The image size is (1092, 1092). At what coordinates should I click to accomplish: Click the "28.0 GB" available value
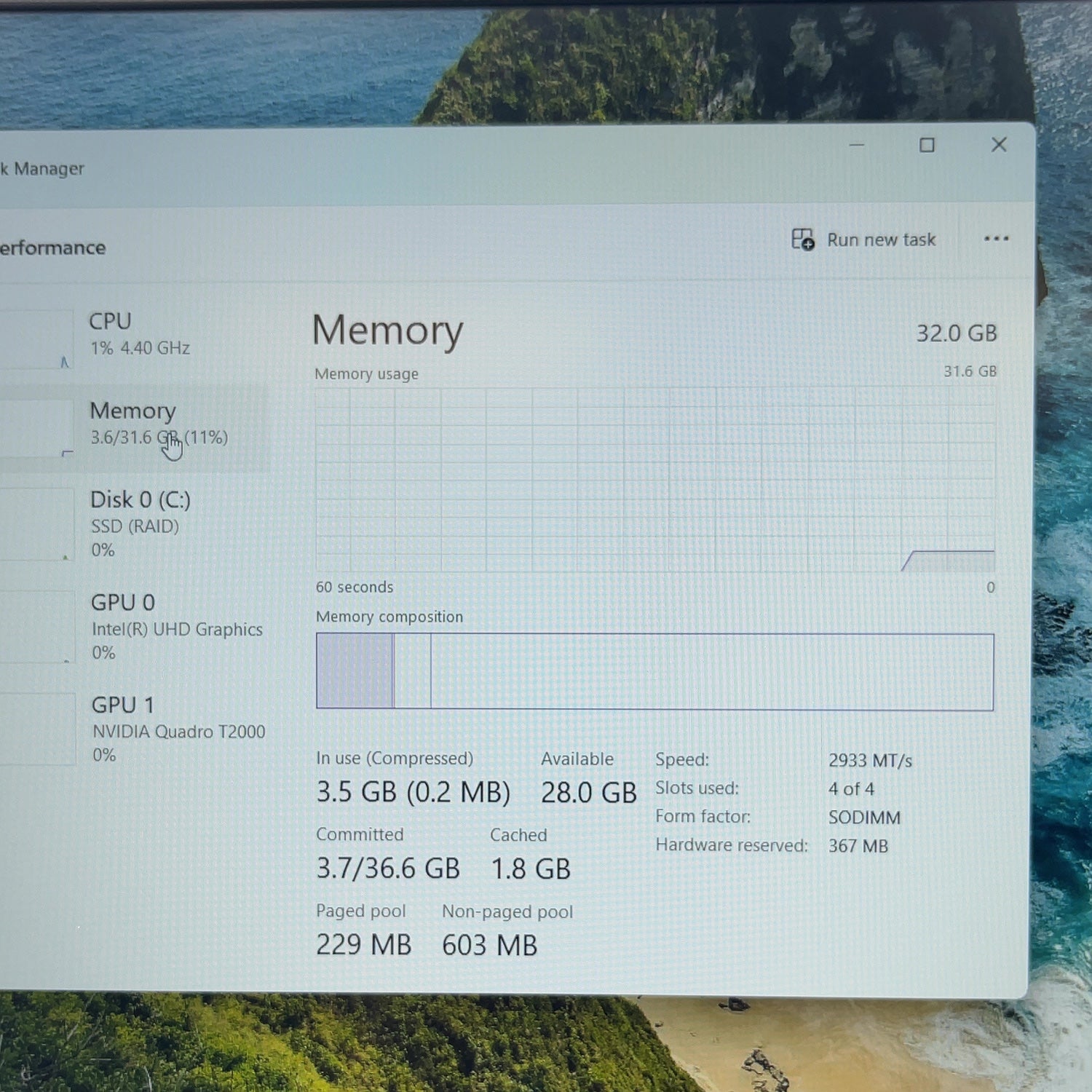(x=588, y=793)
